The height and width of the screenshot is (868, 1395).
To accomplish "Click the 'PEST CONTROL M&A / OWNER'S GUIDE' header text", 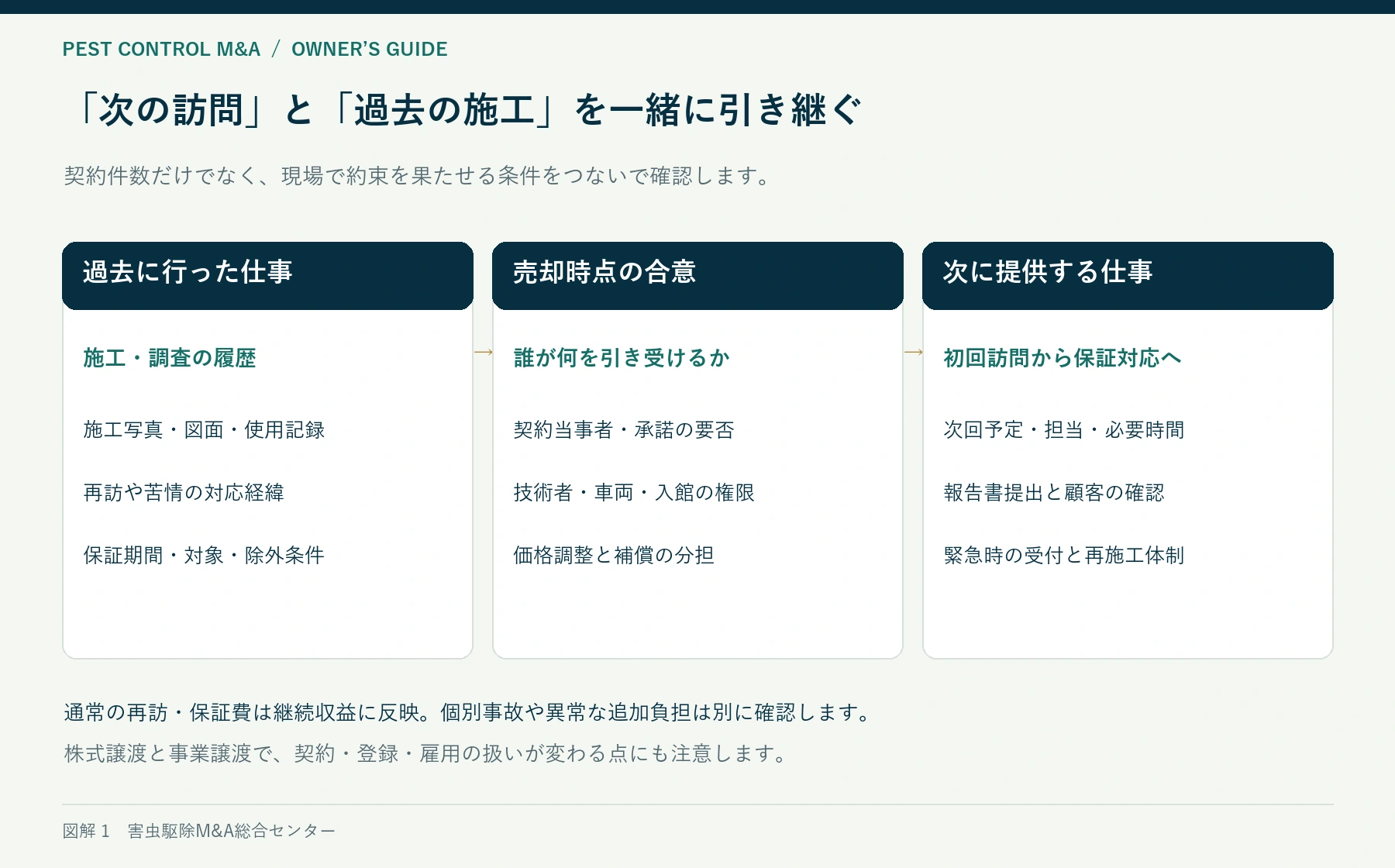I will pos(255,49).
